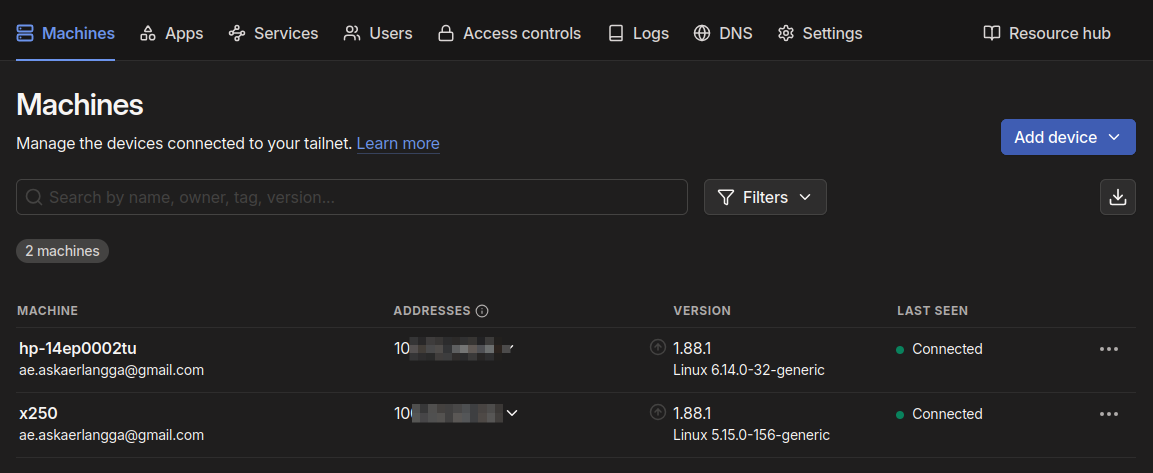This screenshot has height=473, width=1153.
Task: Go to the DNS tab
Action: (x=723, y=33)
